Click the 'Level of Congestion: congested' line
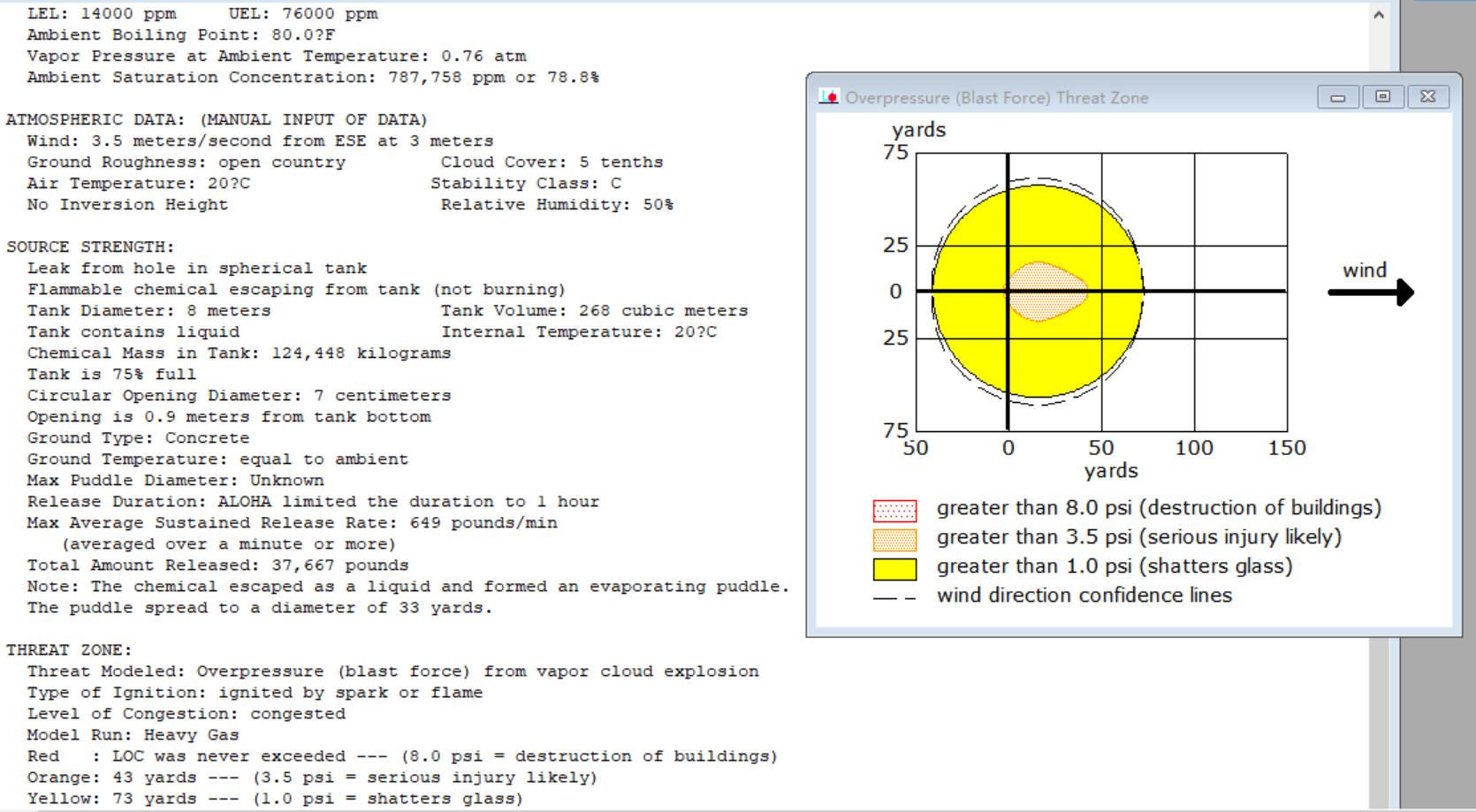Screen dimensions: 1476x812 point(186,714)
